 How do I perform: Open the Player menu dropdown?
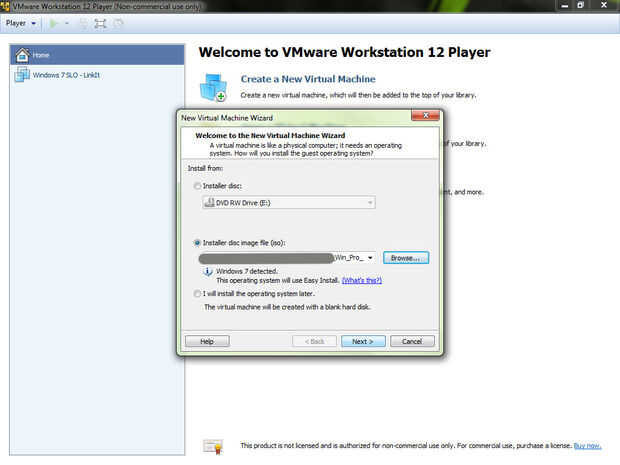pos(21,23)
